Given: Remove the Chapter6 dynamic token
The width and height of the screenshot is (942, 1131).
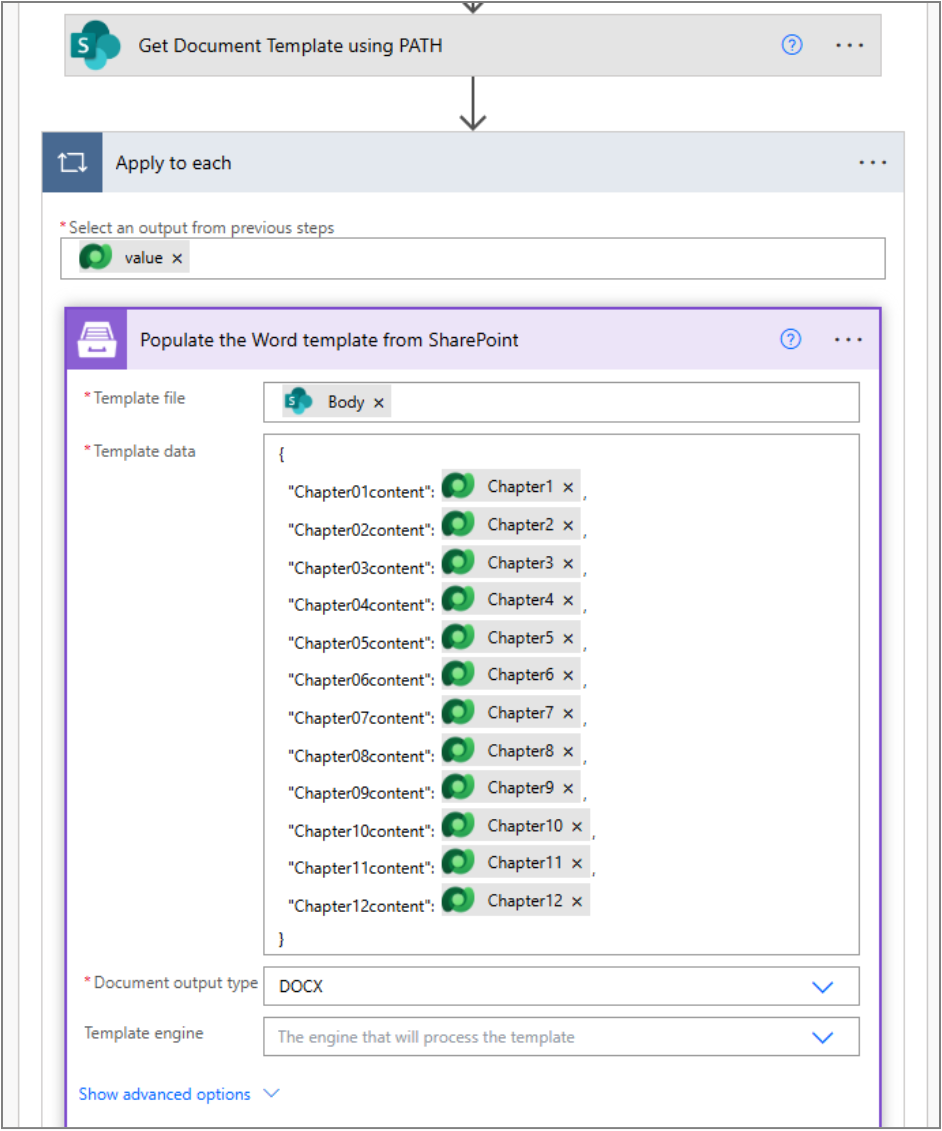Looking at the screenshot, I should click(568, 675).
